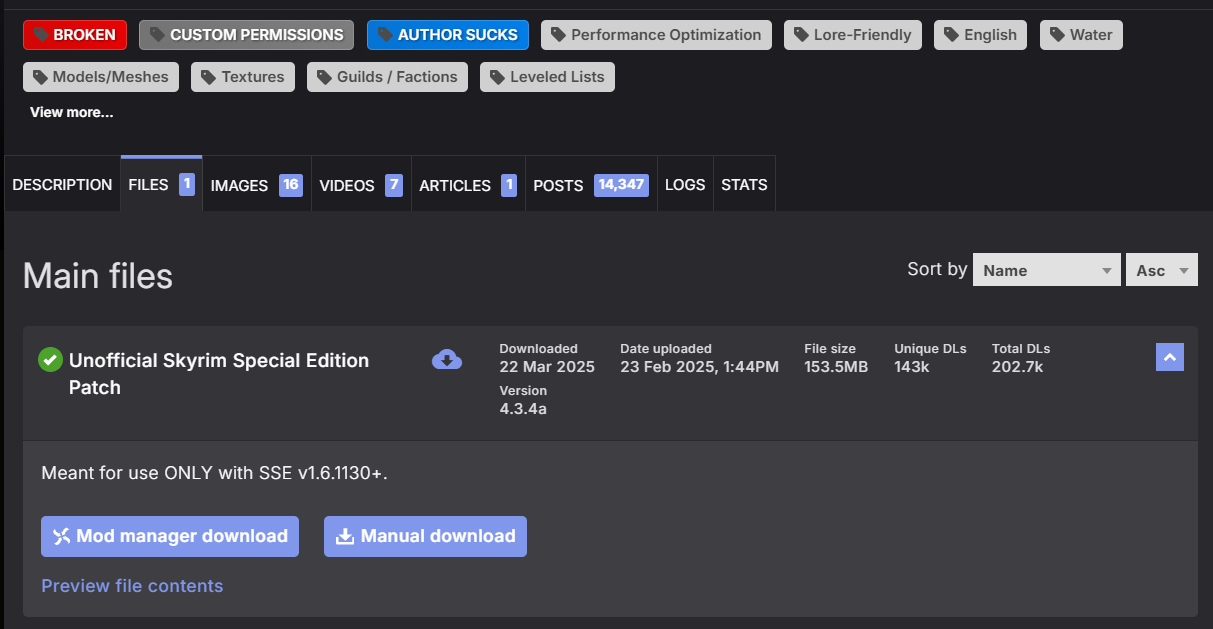This screenshot has width=1213, height=629.
Task: Click the Total DLs value 202.7k
Action: point(1018,367)
